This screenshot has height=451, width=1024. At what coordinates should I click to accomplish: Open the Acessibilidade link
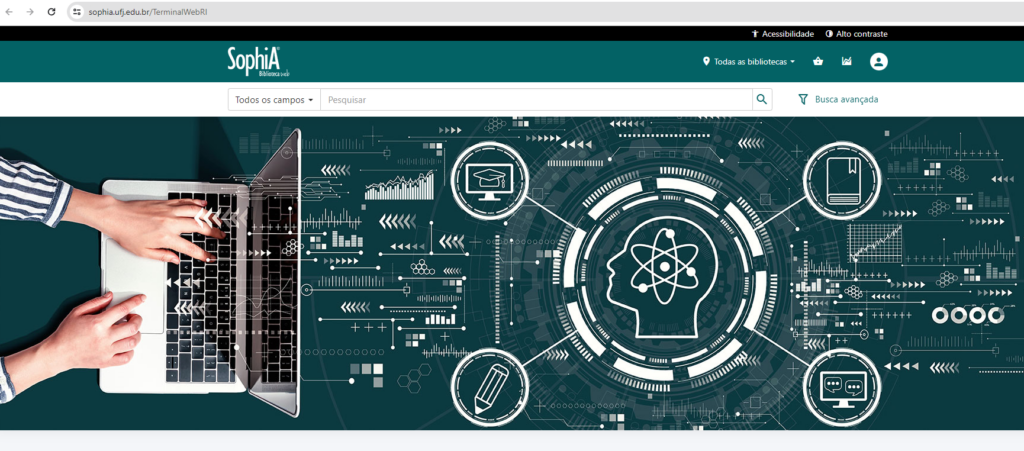(x=782, y=34)
